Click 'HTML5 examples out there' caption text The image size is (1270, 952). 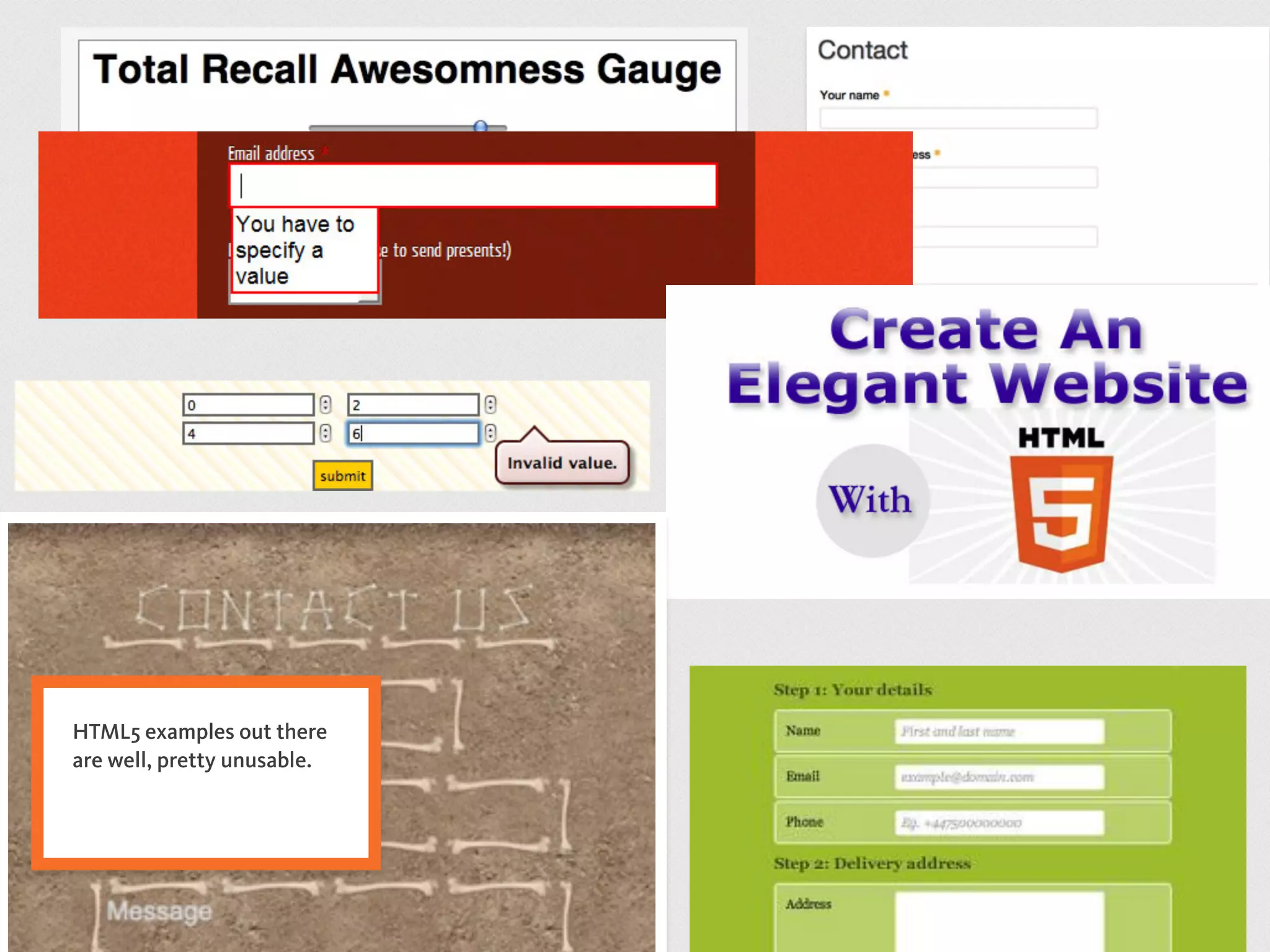[x=200, y=731]
